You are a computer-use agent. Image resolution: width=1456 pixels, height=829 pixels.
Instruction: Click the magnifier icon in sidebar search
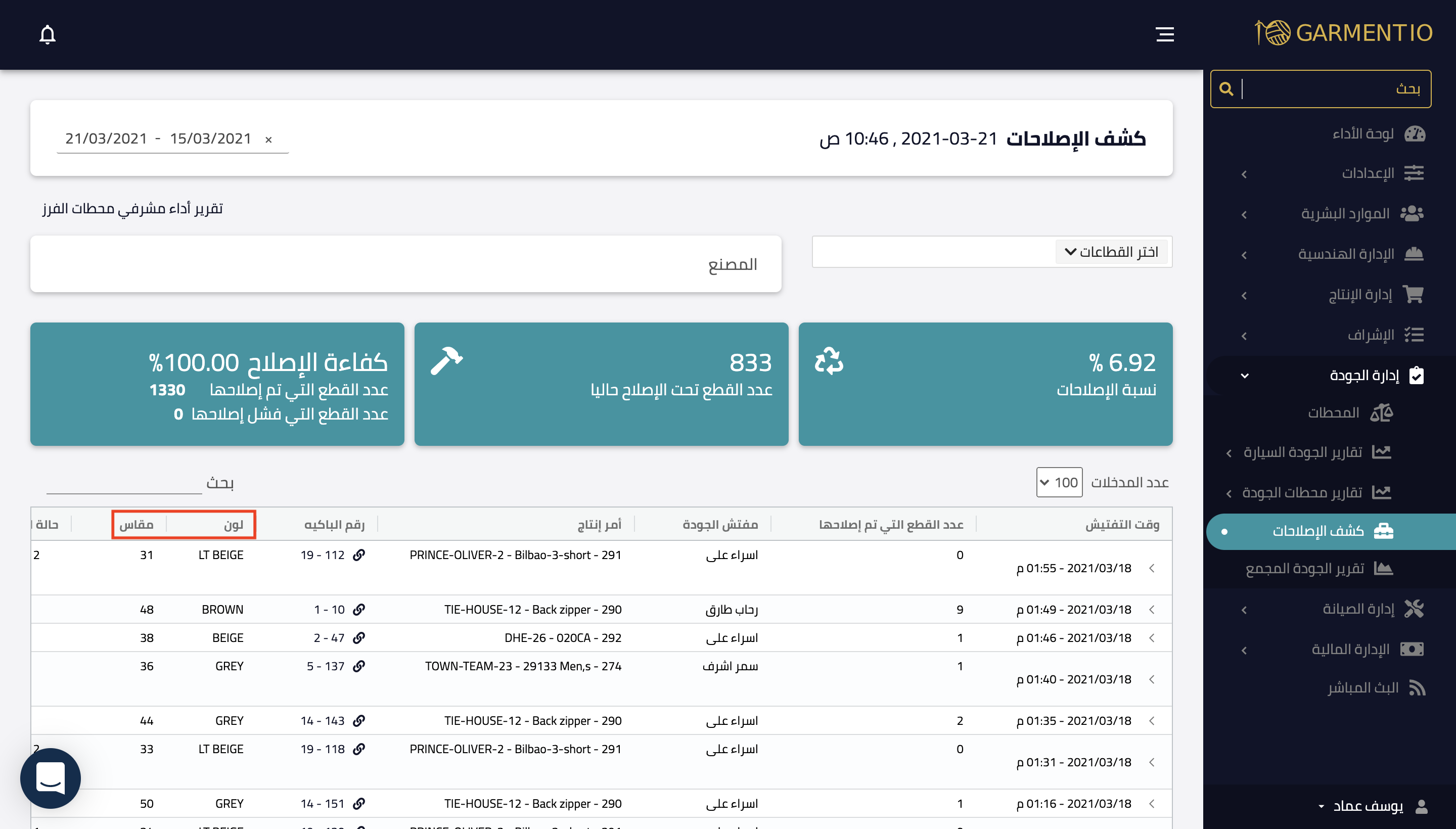[1226, 89]
